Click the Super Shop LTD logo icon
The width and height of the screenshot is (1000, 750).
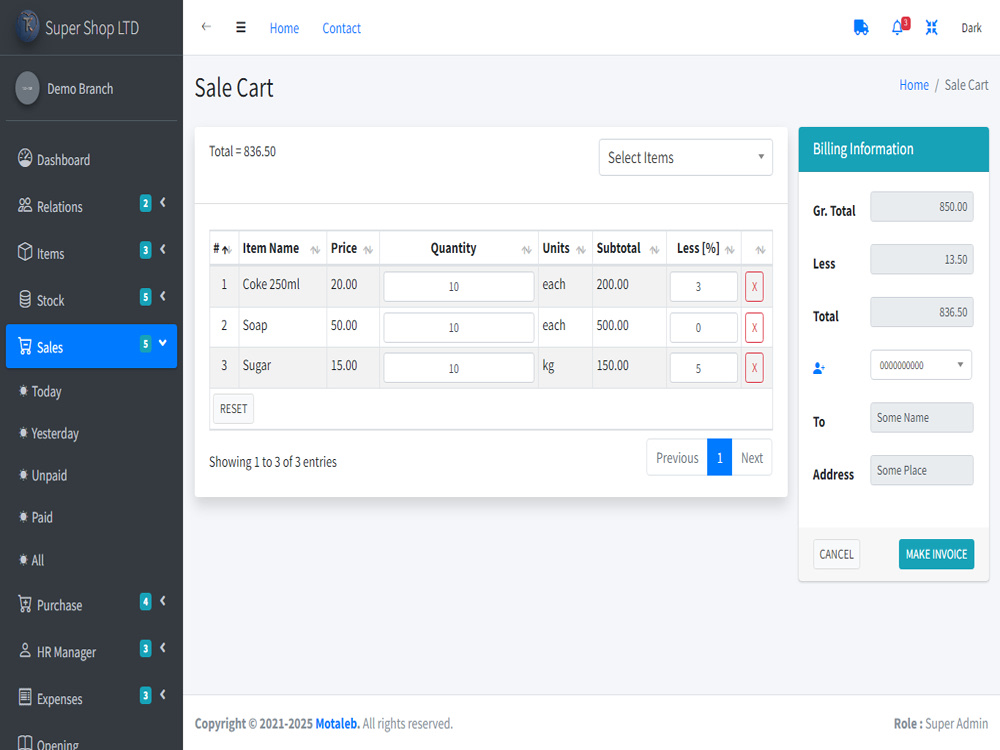click(27, 26)
